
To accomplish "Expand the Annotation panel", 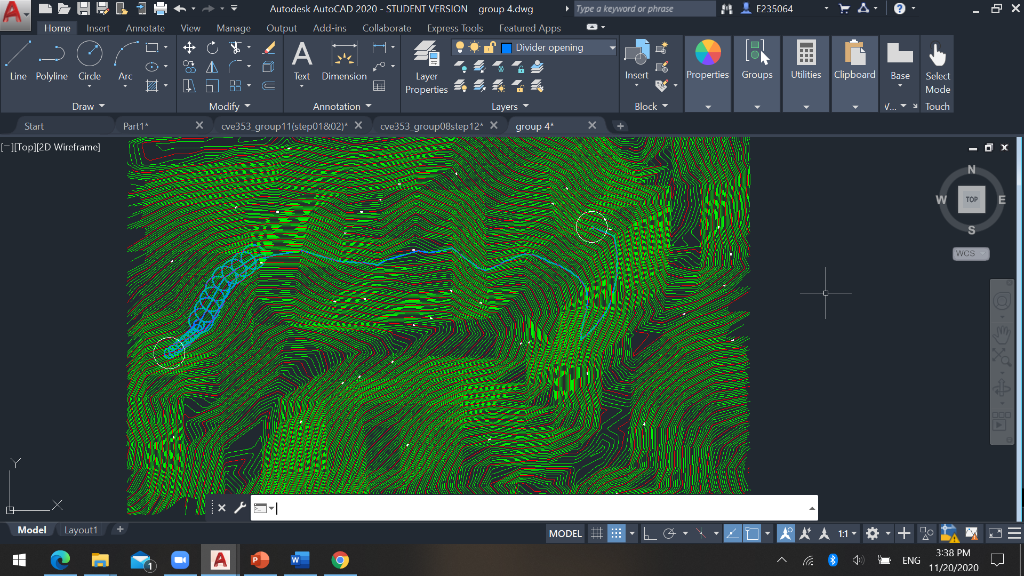I will click(342, 106).
